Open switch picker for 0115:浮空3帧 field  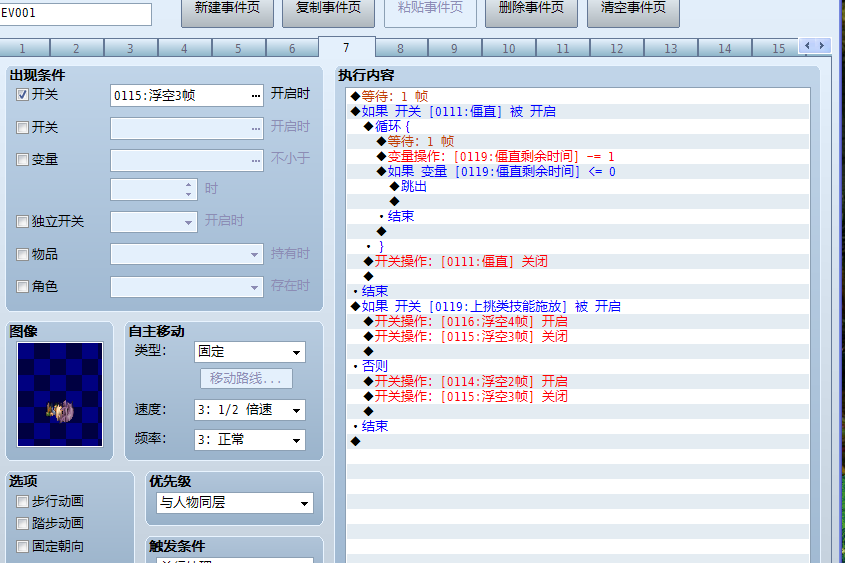point(255,96)
